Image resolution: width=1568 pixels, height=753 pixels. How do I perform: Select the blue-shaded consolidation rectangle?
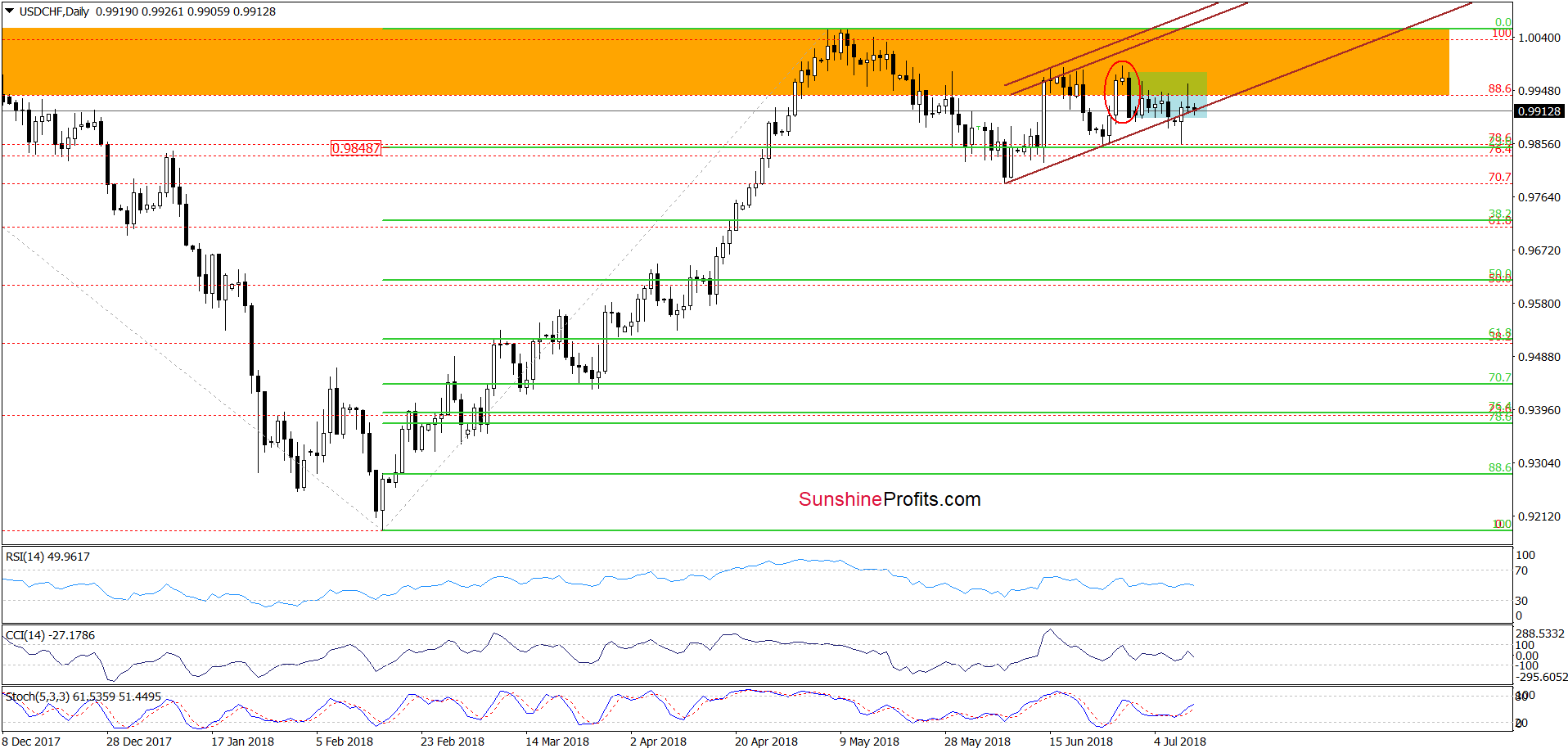tap(1169, 106)
